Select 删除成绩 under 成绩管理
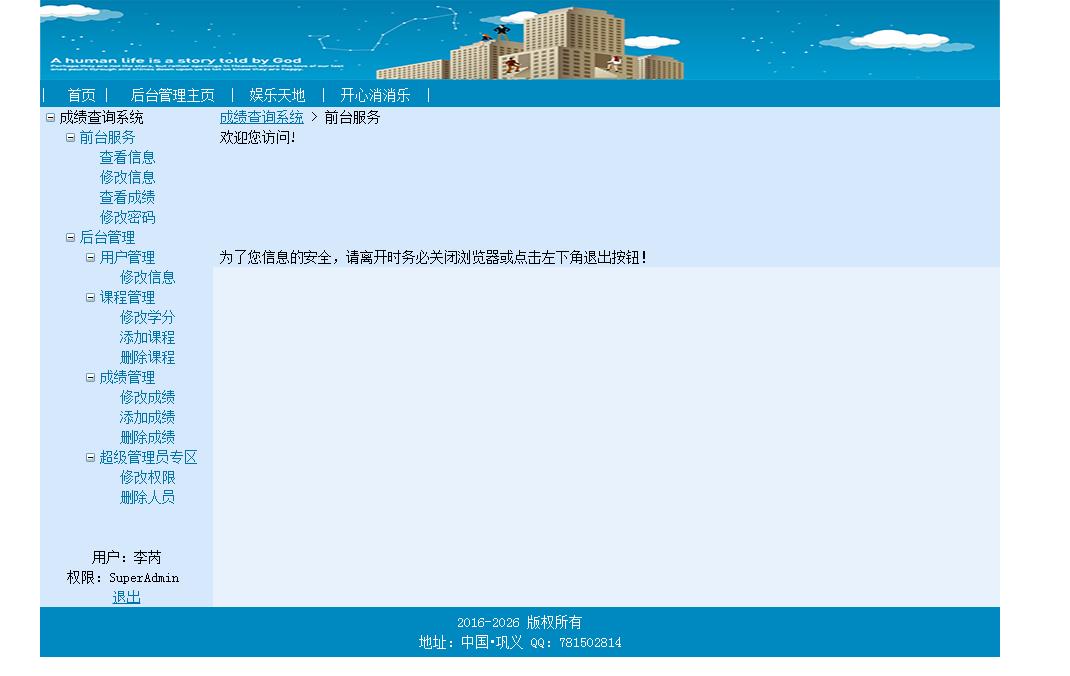This screenshot has width=1070, height=676. (147, 436)
